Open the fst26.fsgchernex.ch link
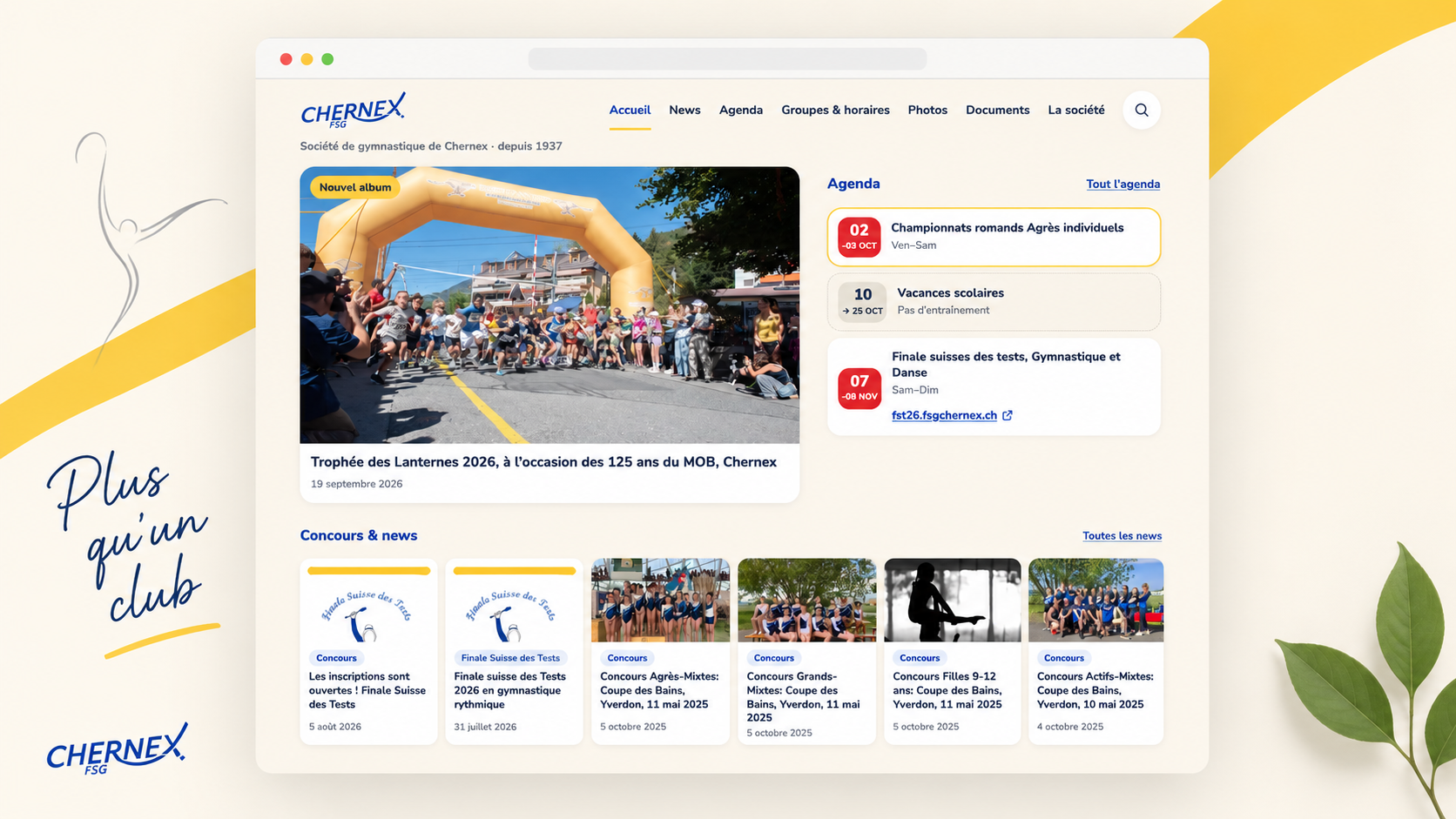 pos(944,416)
